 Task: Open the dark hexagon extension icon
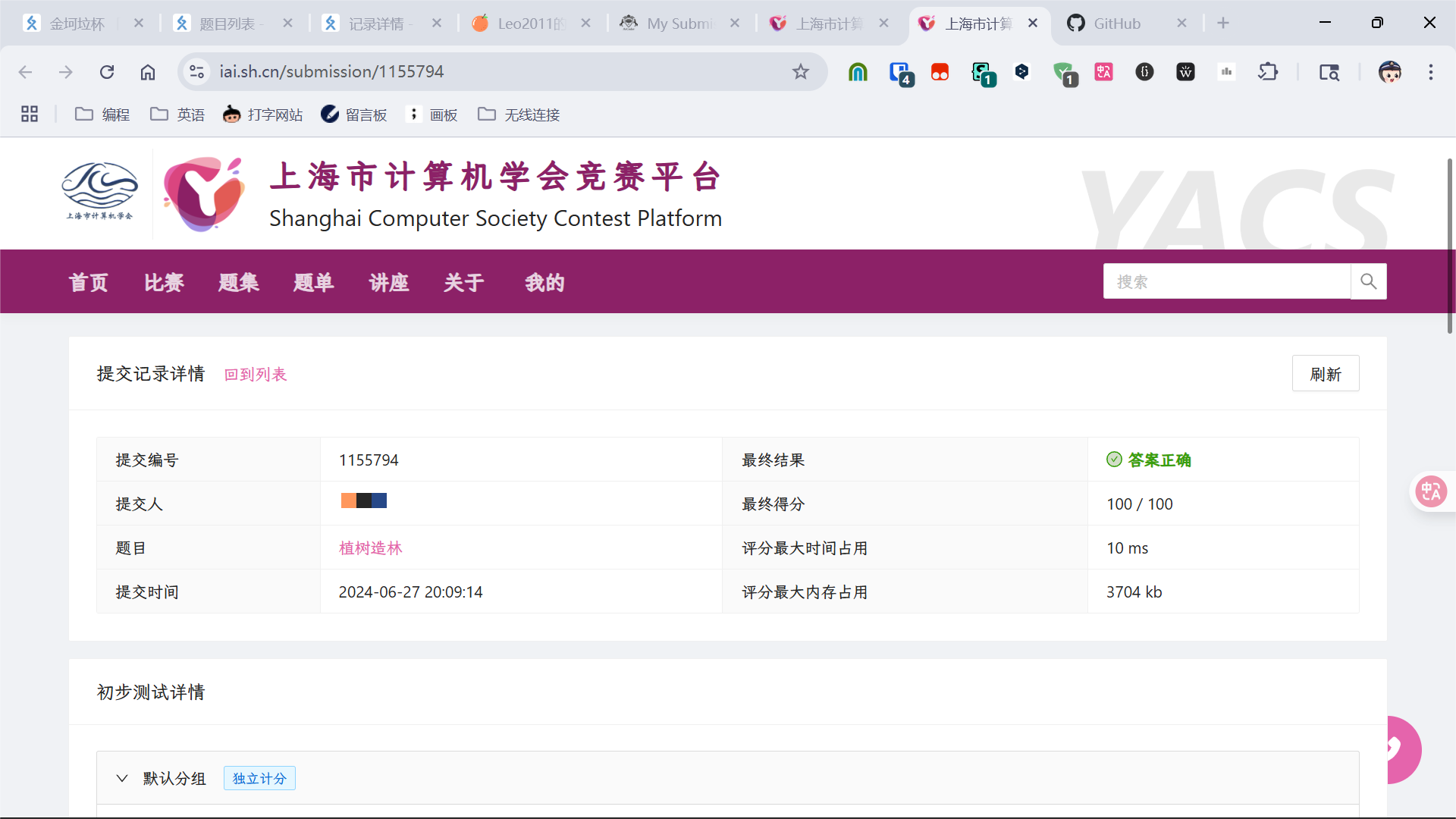point(1022,71)
